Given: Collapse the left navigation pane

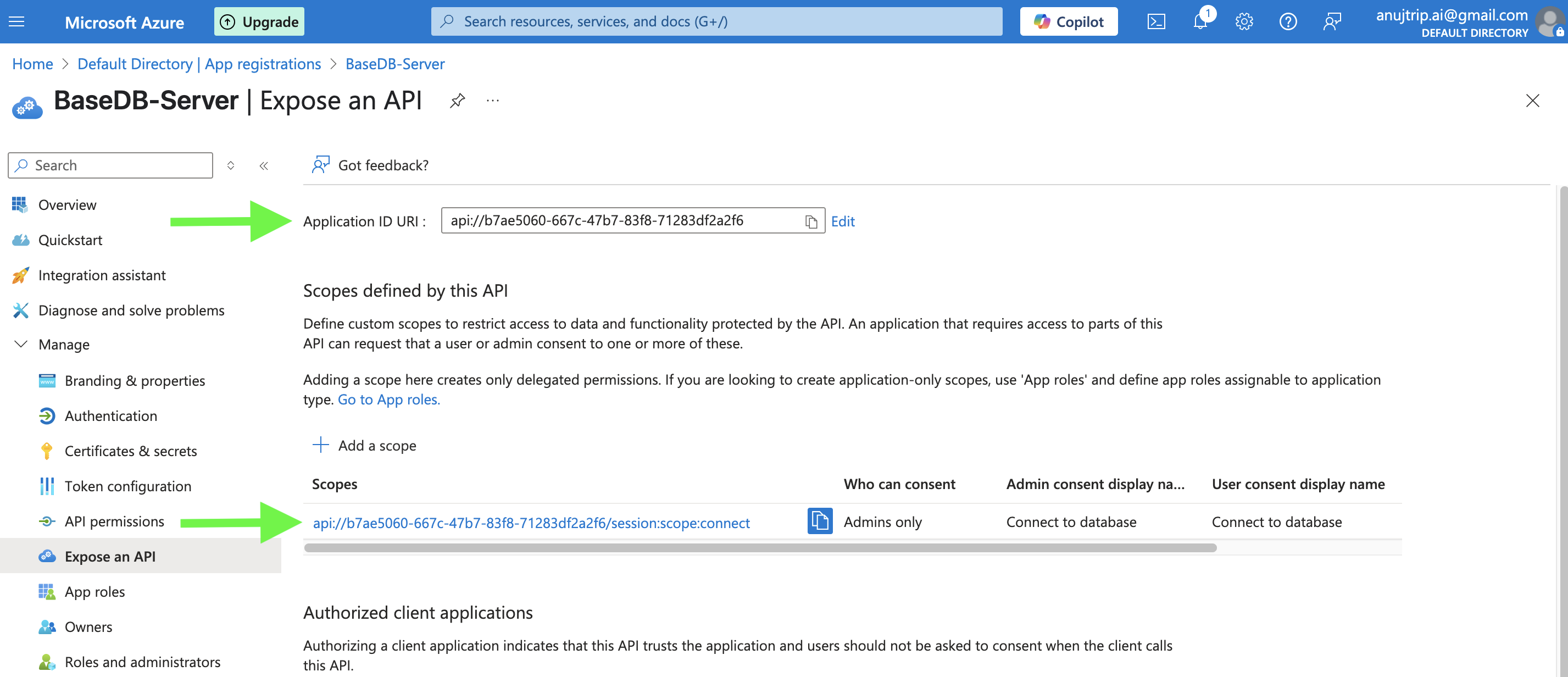Looking at the screenshot, I should (x=264, y=165).
